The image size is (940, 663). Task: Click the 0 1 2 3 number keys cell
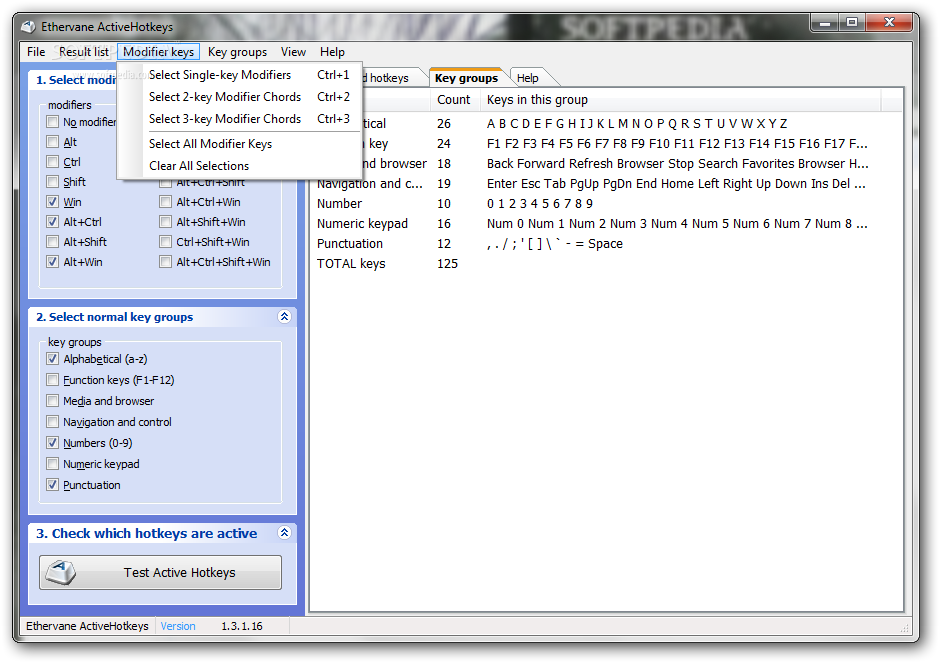tap(540, 204)
